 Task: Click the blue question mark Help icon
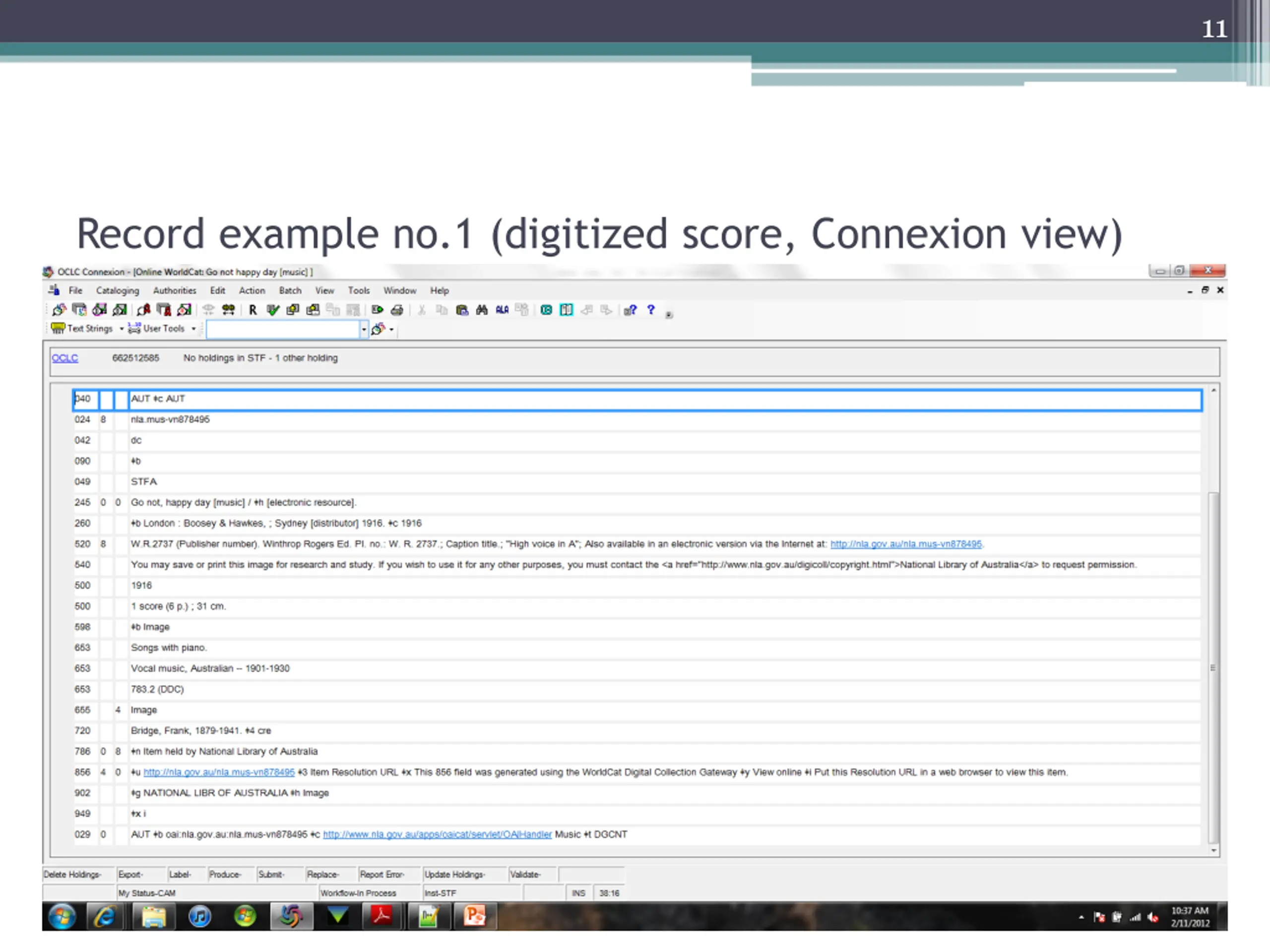[x=651, y=310]
